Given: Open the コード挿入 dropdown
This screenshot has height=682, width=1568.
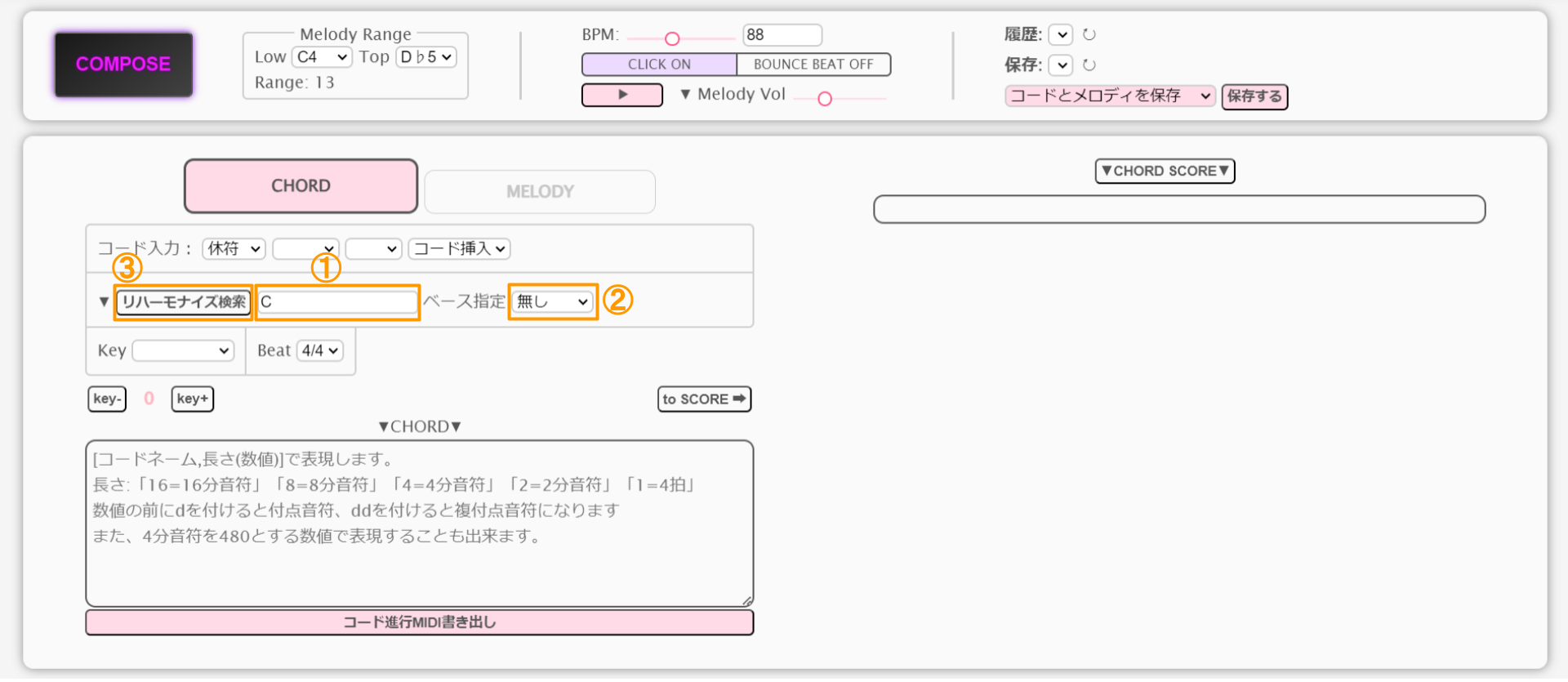Looking at the screenshot, I should click(460, 249).
